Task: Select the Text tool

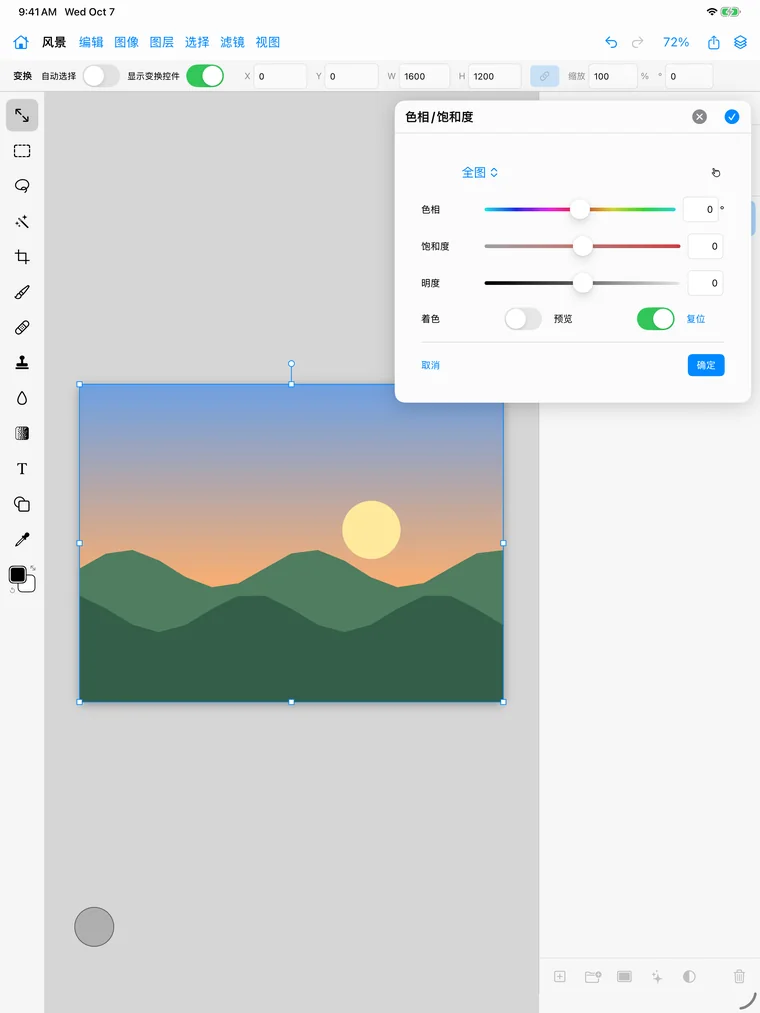Action: click(22, 468)
